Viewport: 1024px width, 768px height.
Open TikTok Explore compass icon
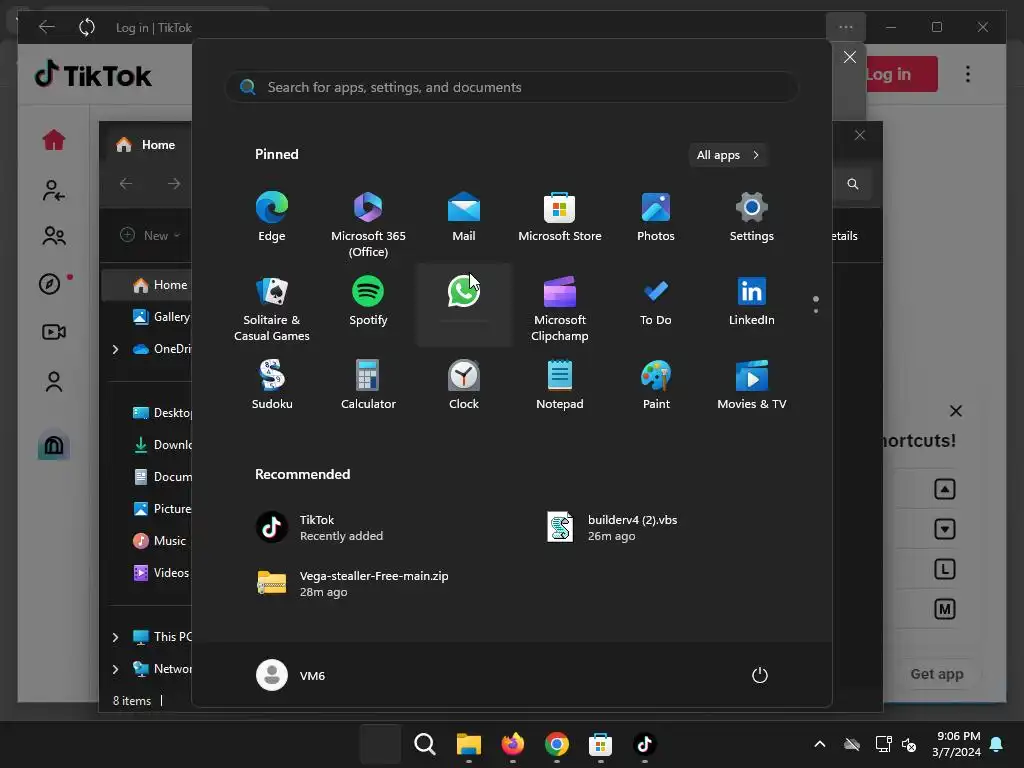[50, 284]
